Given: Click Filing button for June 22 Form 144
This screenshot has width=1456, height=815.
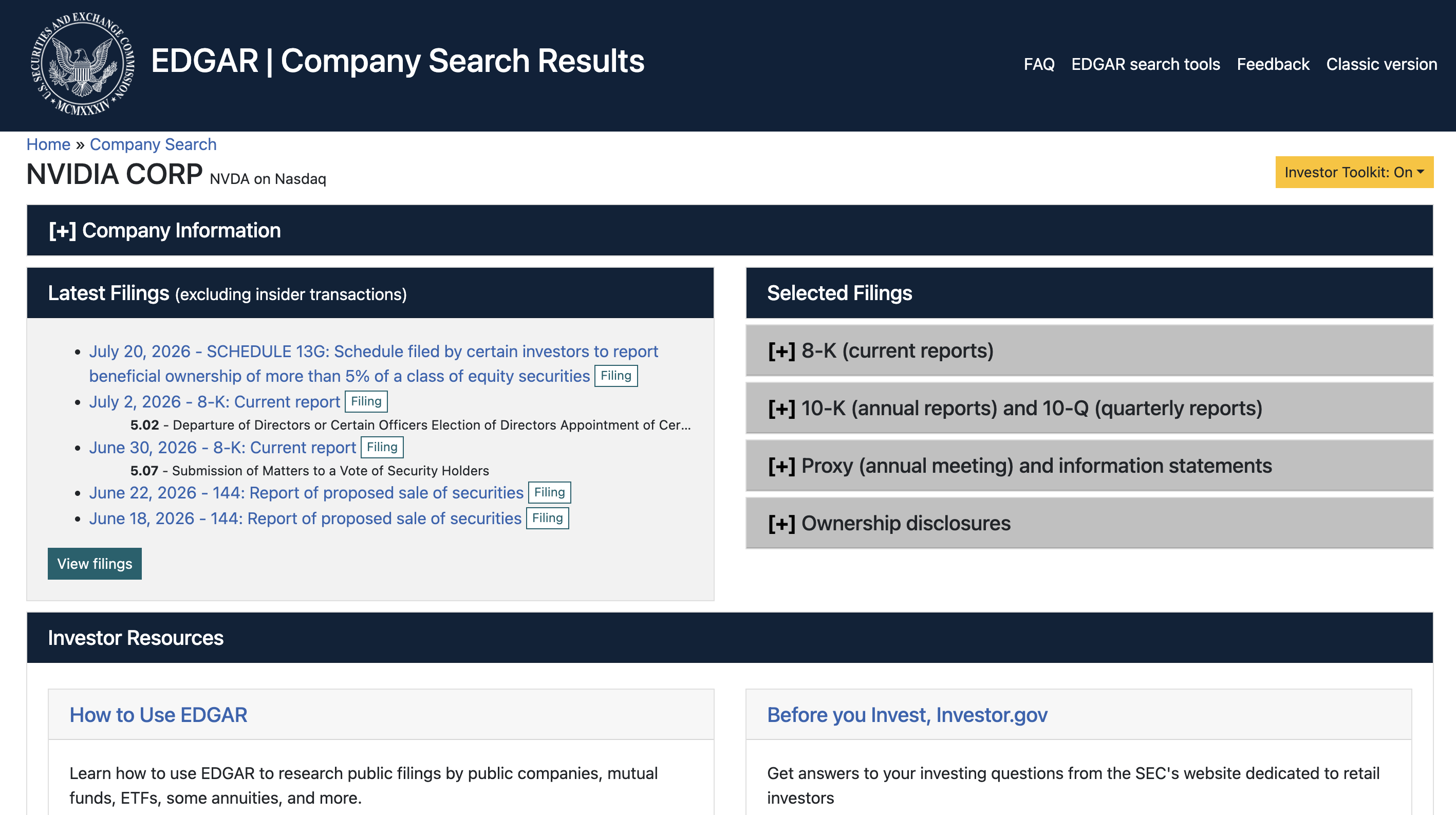Looking at the screenshot, I should click(549, 493).
